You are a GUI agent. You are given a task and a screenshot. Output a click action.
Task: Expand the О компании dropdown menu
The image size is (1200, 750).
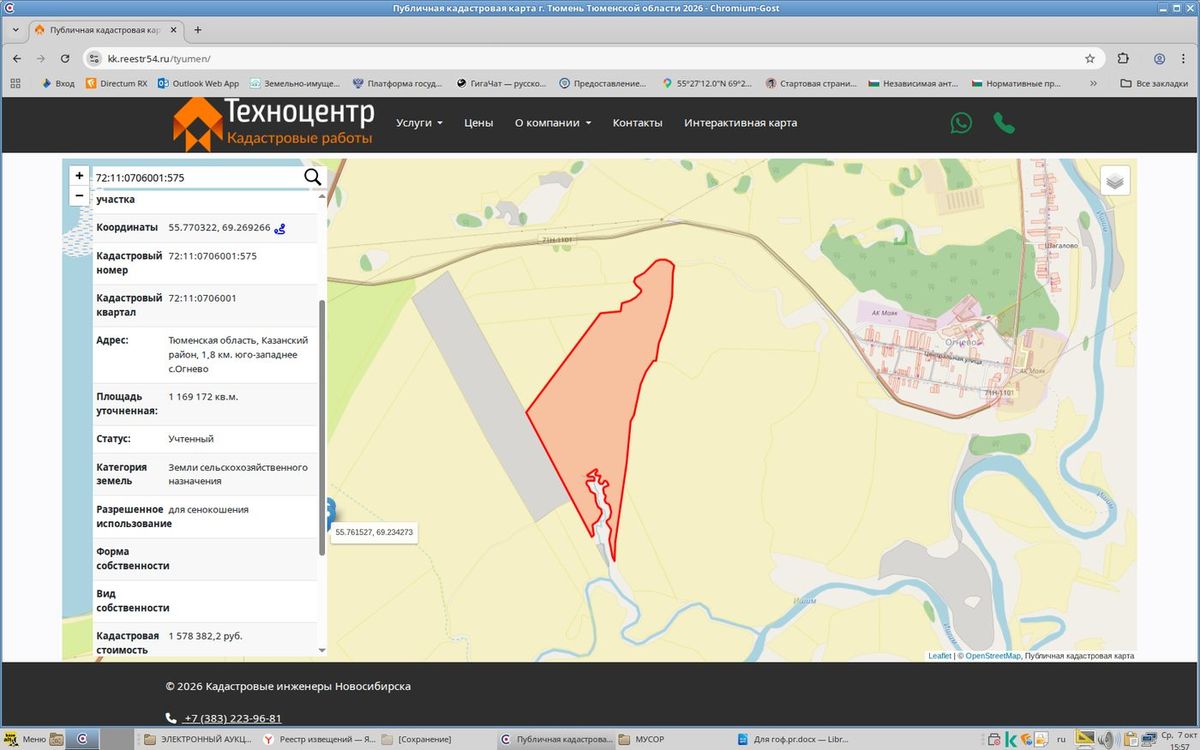[553, 123]
